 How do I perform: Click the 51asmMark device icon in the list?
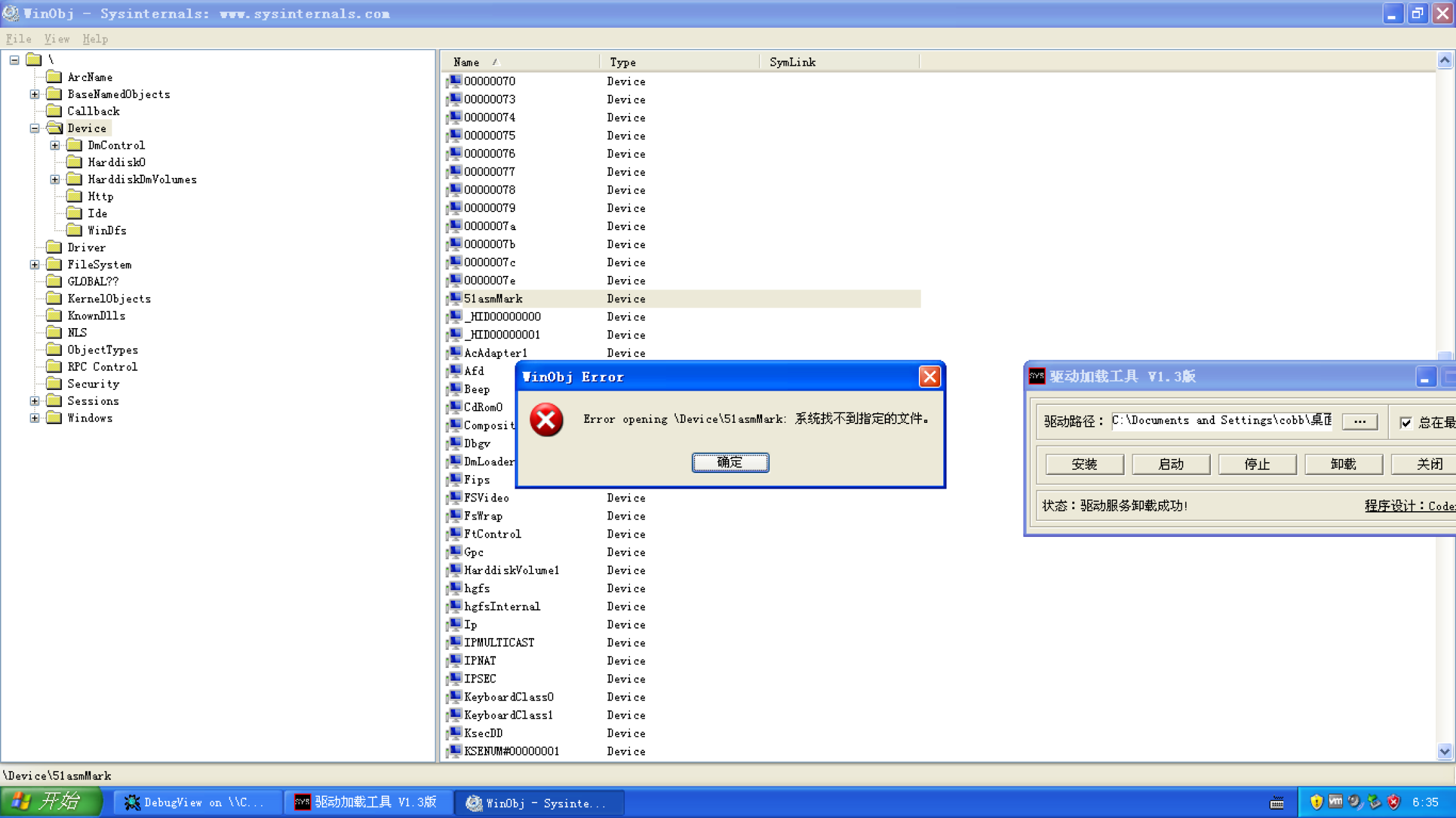tap(455, 298)
